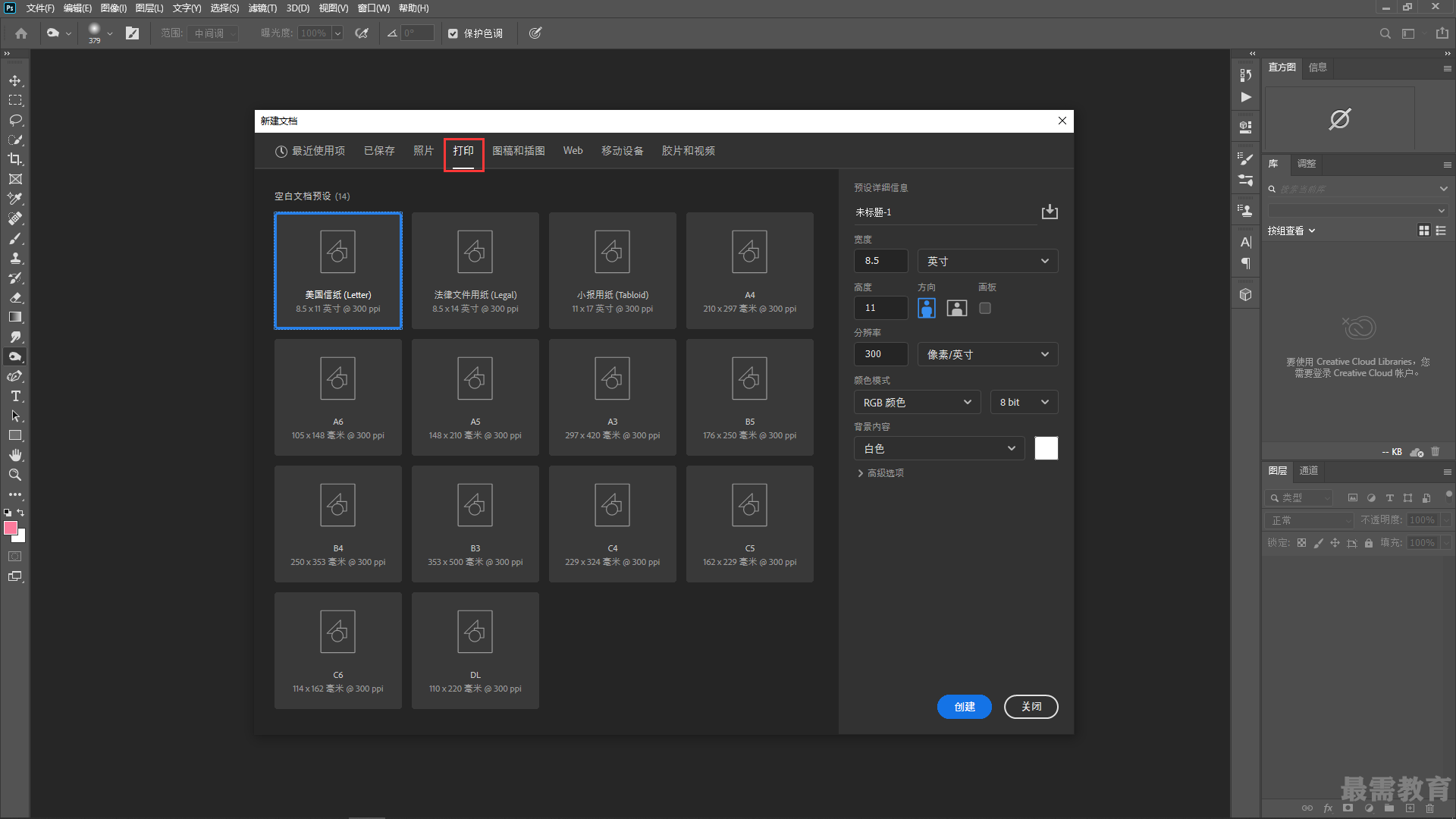The image size is (1456, 819).
Task: Open the brush preset picker dropdown
Action: (x=110, y=33)
